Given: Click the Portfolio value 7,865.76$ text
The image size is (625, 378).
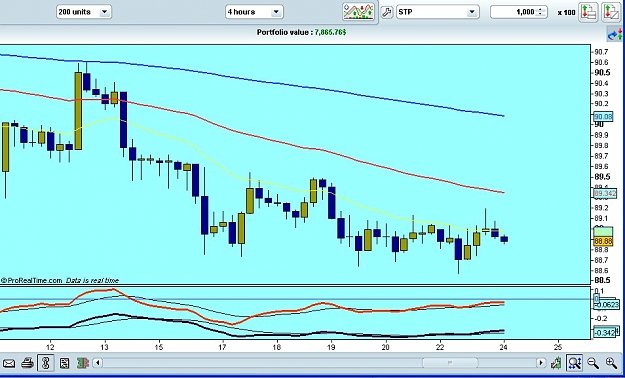Looking at the screenshot, I should coord(301,32).
